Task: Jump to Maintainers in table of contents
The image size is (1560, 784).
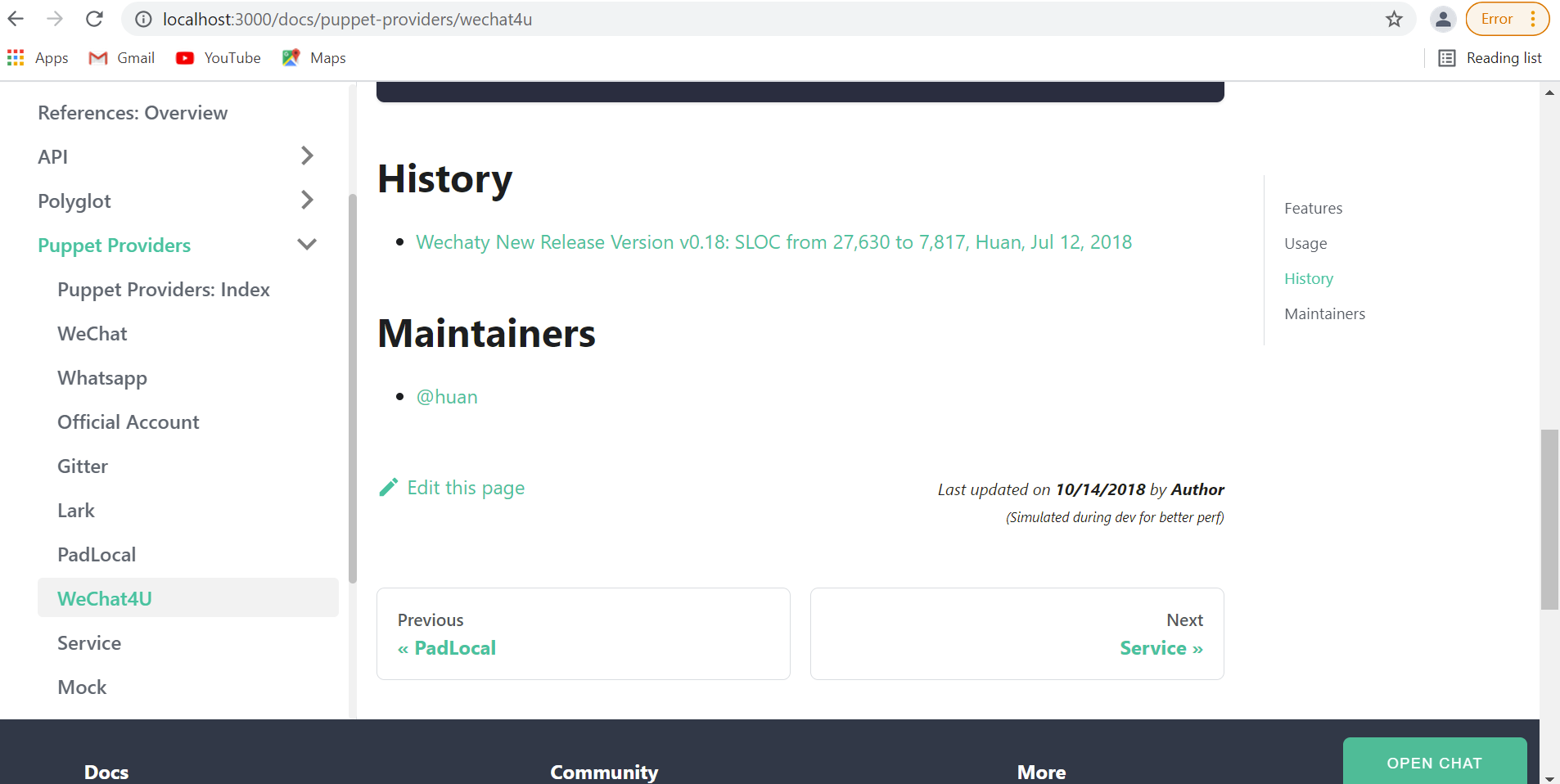Action: (x=1324, y=314)
